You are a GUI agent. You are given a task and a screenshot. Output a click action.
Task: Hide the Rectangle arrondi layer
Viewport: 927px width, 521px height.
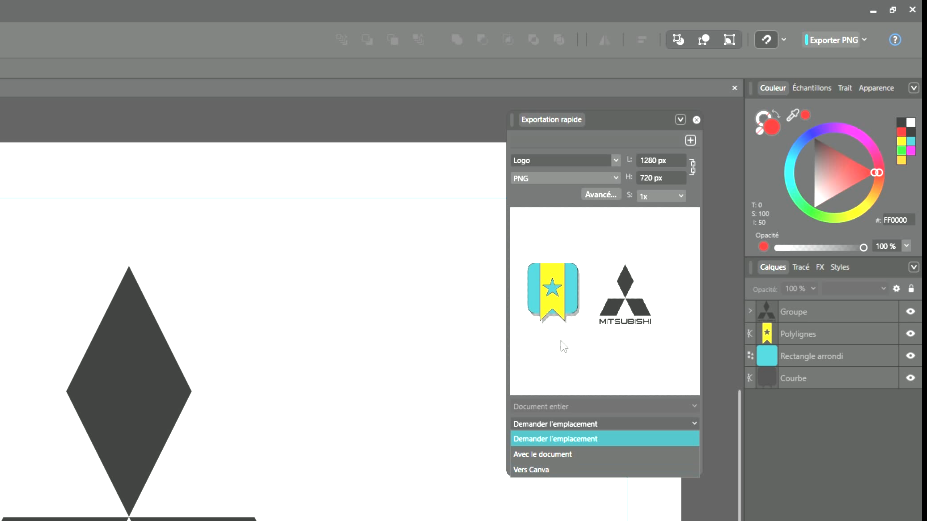(x=910, y=356)
